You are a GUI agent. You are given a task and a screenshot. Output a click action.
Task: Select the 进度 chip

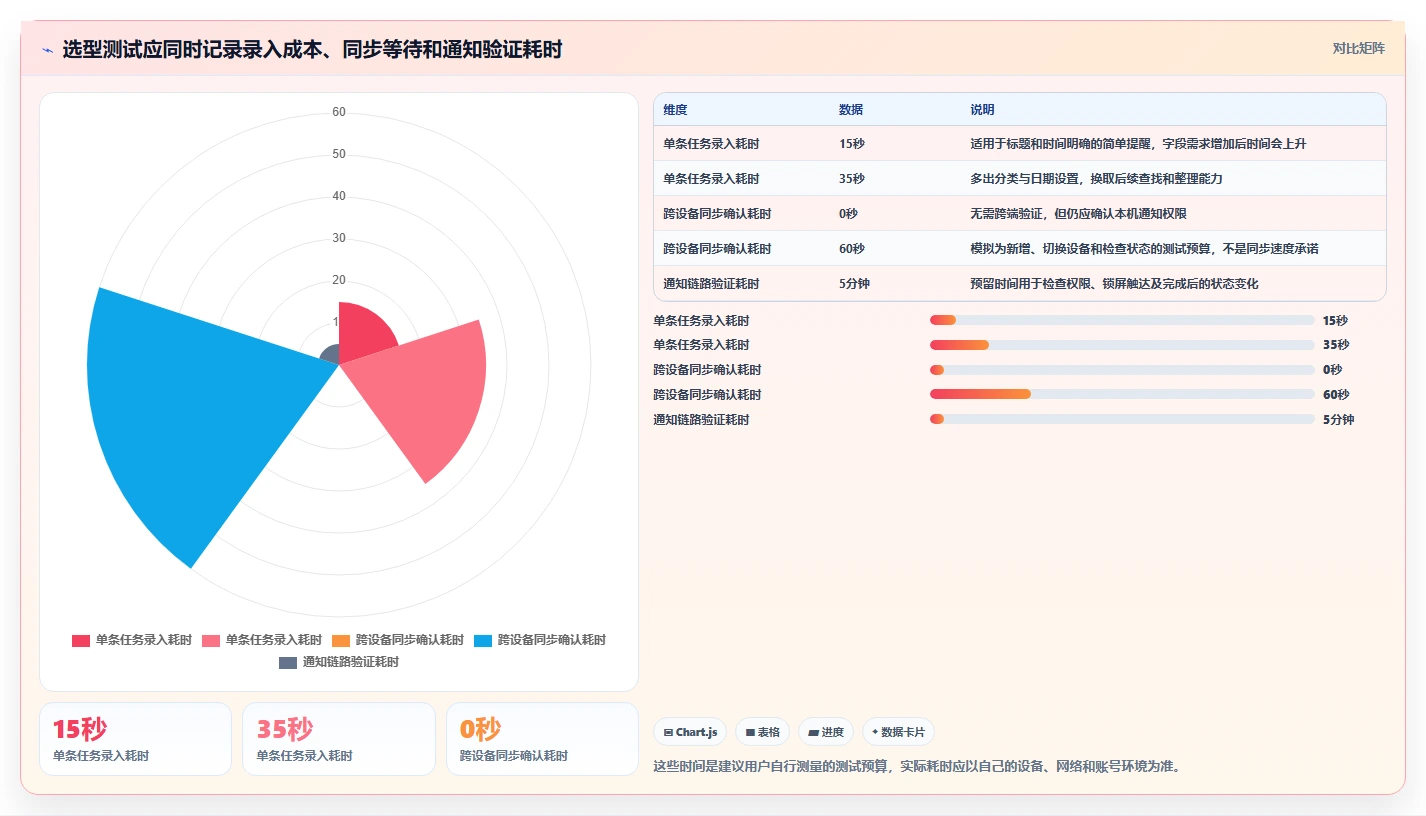pyautogui.click(x=826, y=732)
